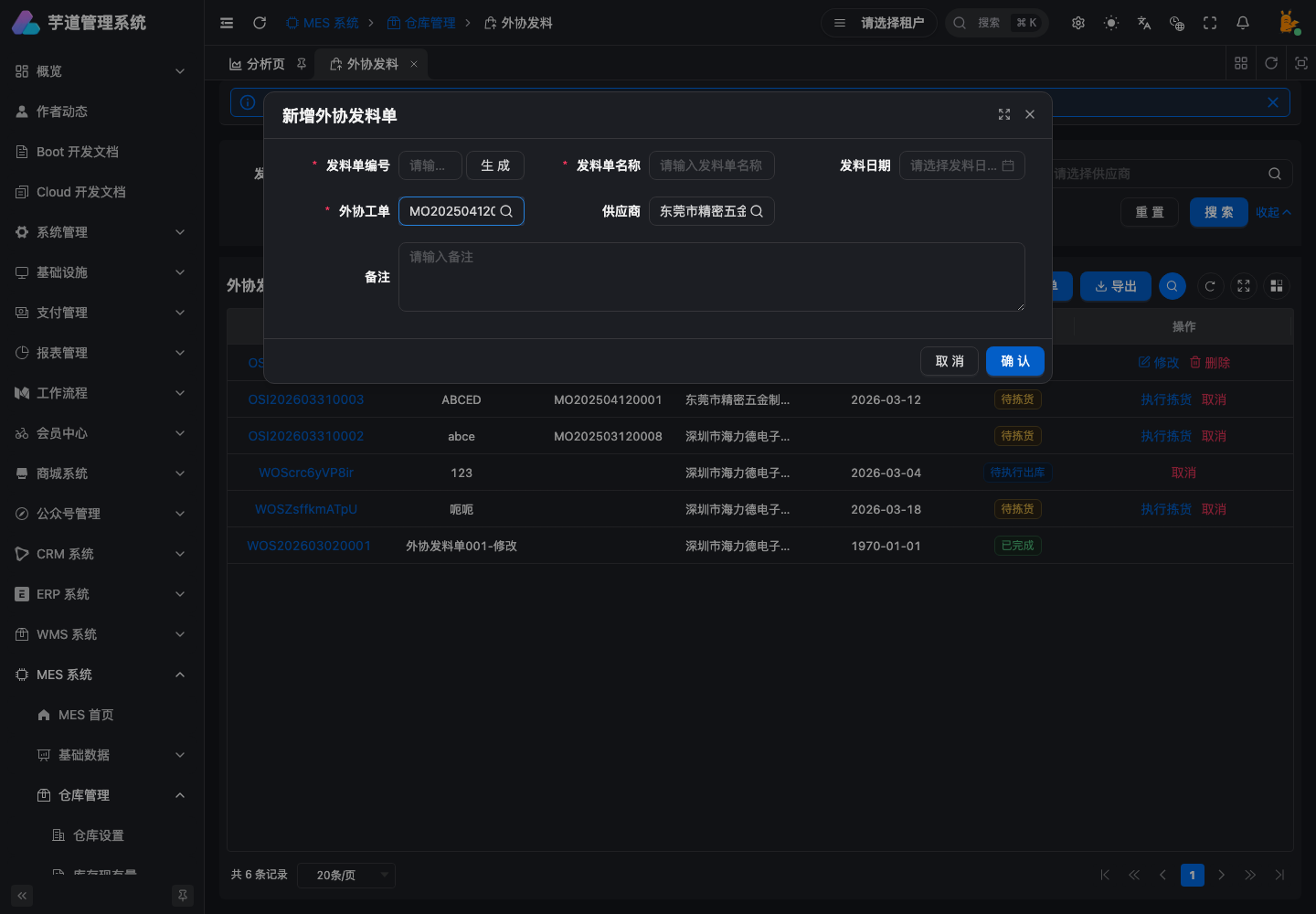The width and height of the screenshot is (1316, 914).
Task: Expand the dialog to fullscreen
Action: (x=1004, y=114)
